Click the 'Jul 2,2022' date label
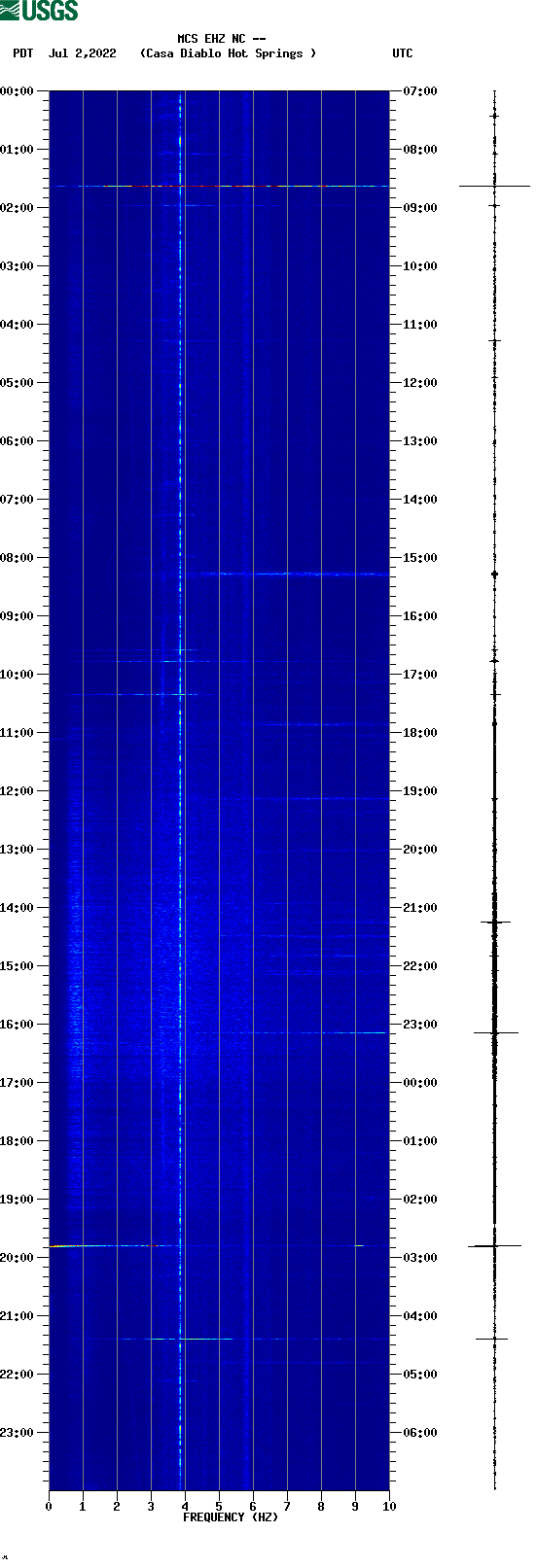 (x=82, y=53)
